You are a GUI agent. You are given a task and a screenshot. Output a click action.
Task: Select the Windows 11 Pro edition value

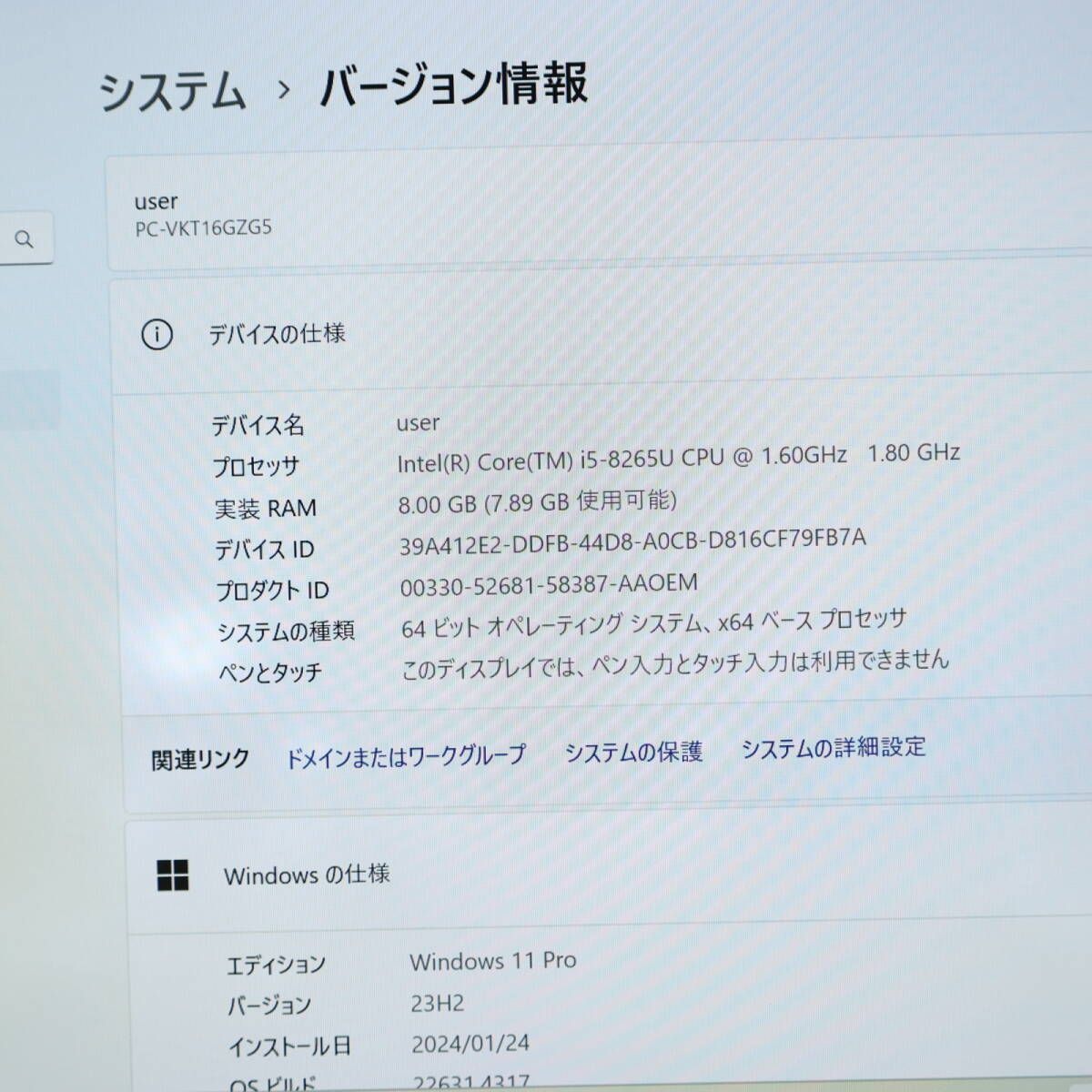pos(493,961)
